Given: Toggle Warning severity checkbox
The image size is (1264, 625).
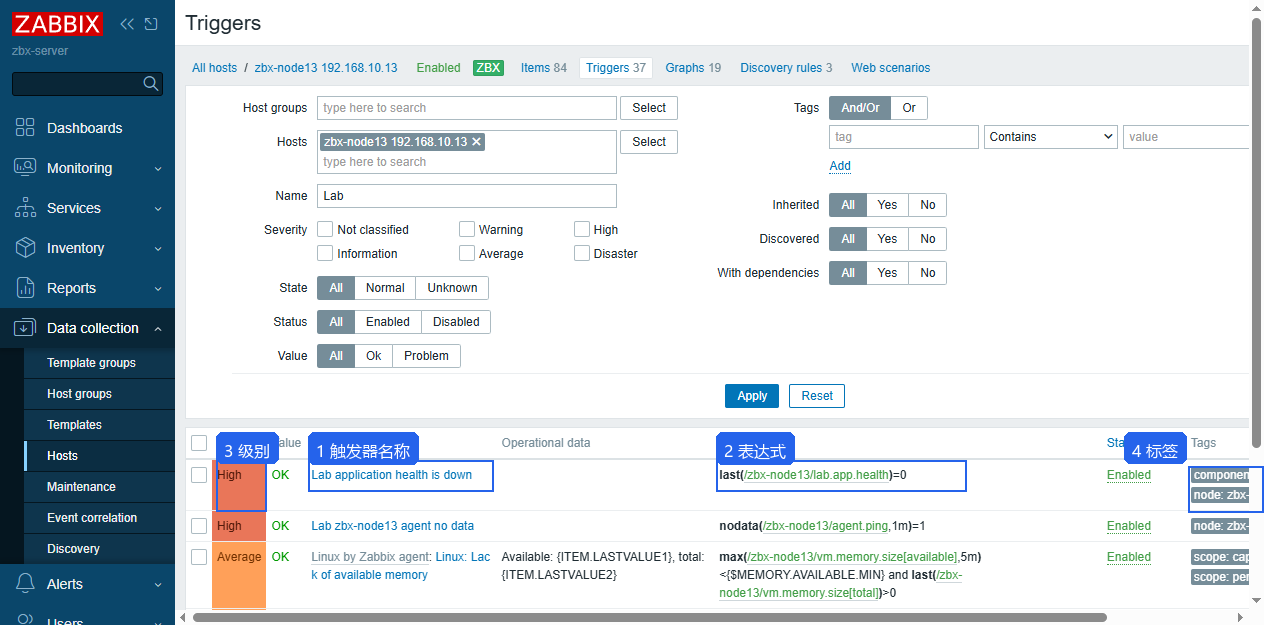Looking at the screenshot, I should tap(467, 229).
